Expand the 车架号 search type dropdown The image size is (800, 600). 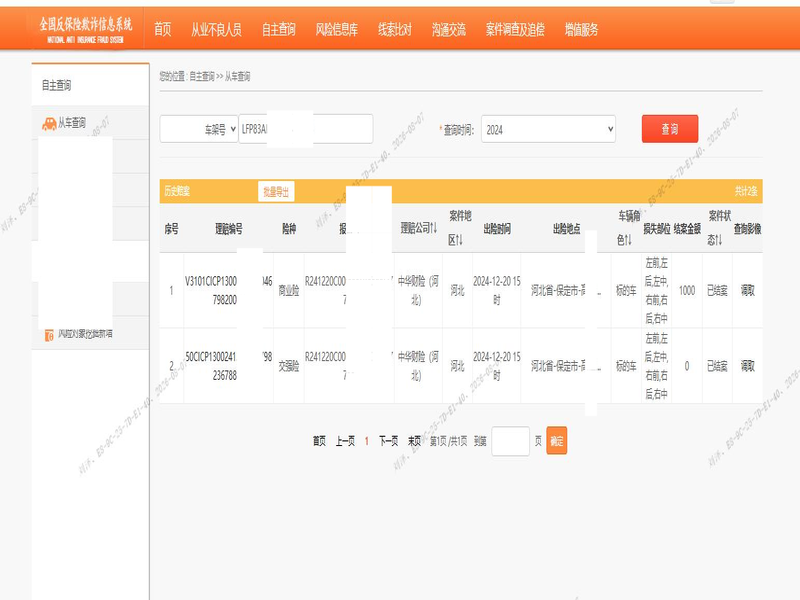tap(199, 129)
